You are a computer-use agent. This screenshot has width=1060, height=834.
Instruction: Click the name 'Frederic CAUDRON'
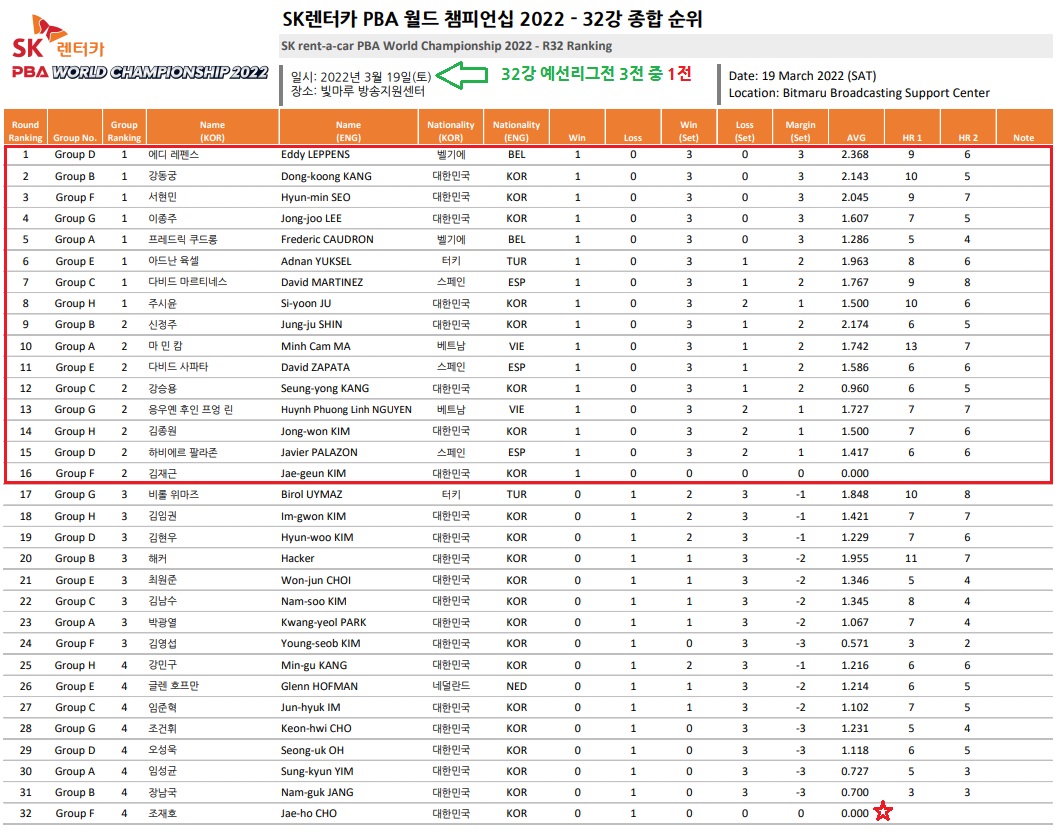pyautogui.click(x=327, y=239)
